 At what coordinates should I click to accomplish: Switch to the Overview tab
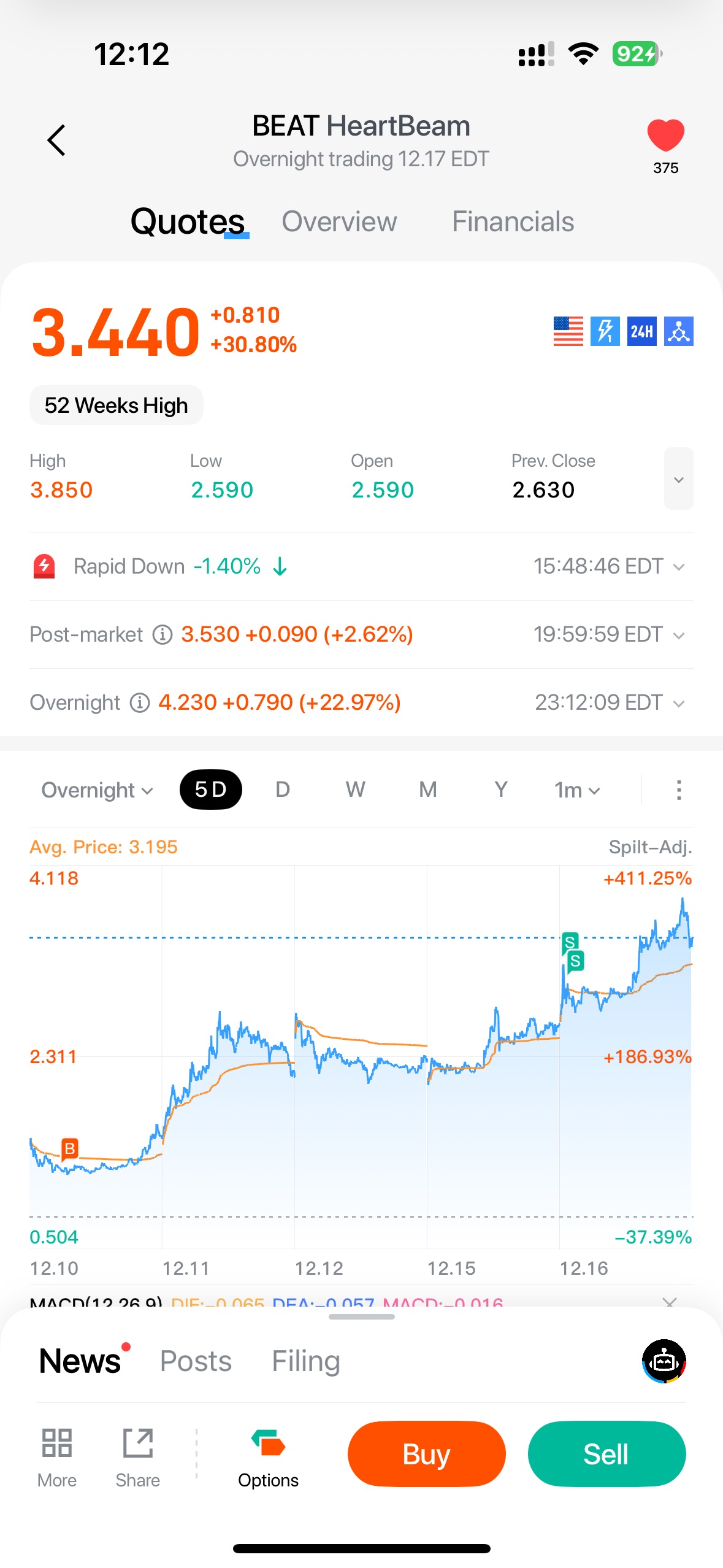click(x=339, y=222)
